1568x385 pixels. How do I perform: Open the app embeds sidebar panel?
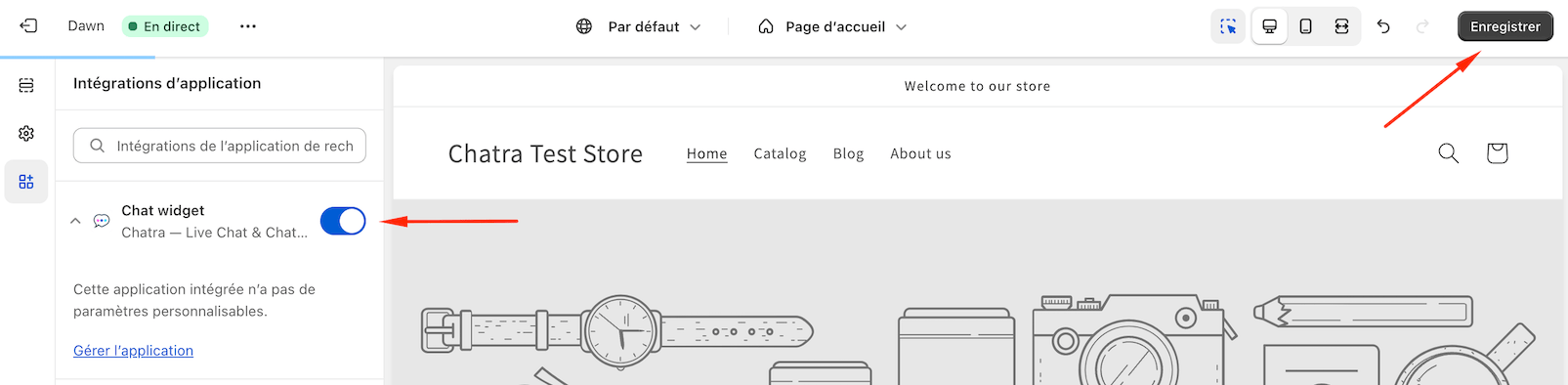(x=26, y=182)
